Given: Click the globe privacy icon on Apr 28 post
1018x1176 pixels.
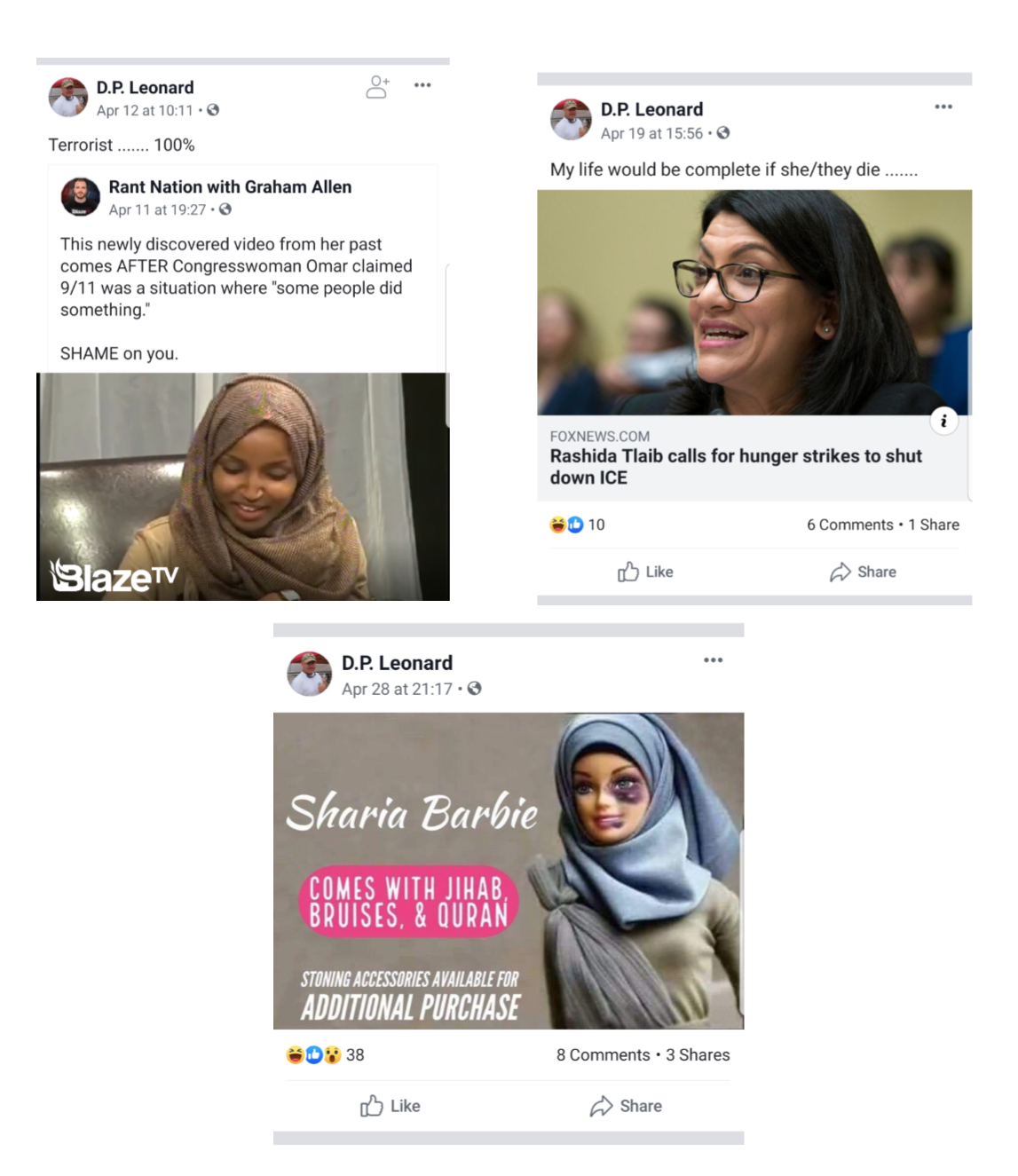Looking at the screenshot, I should click(475, 689).
